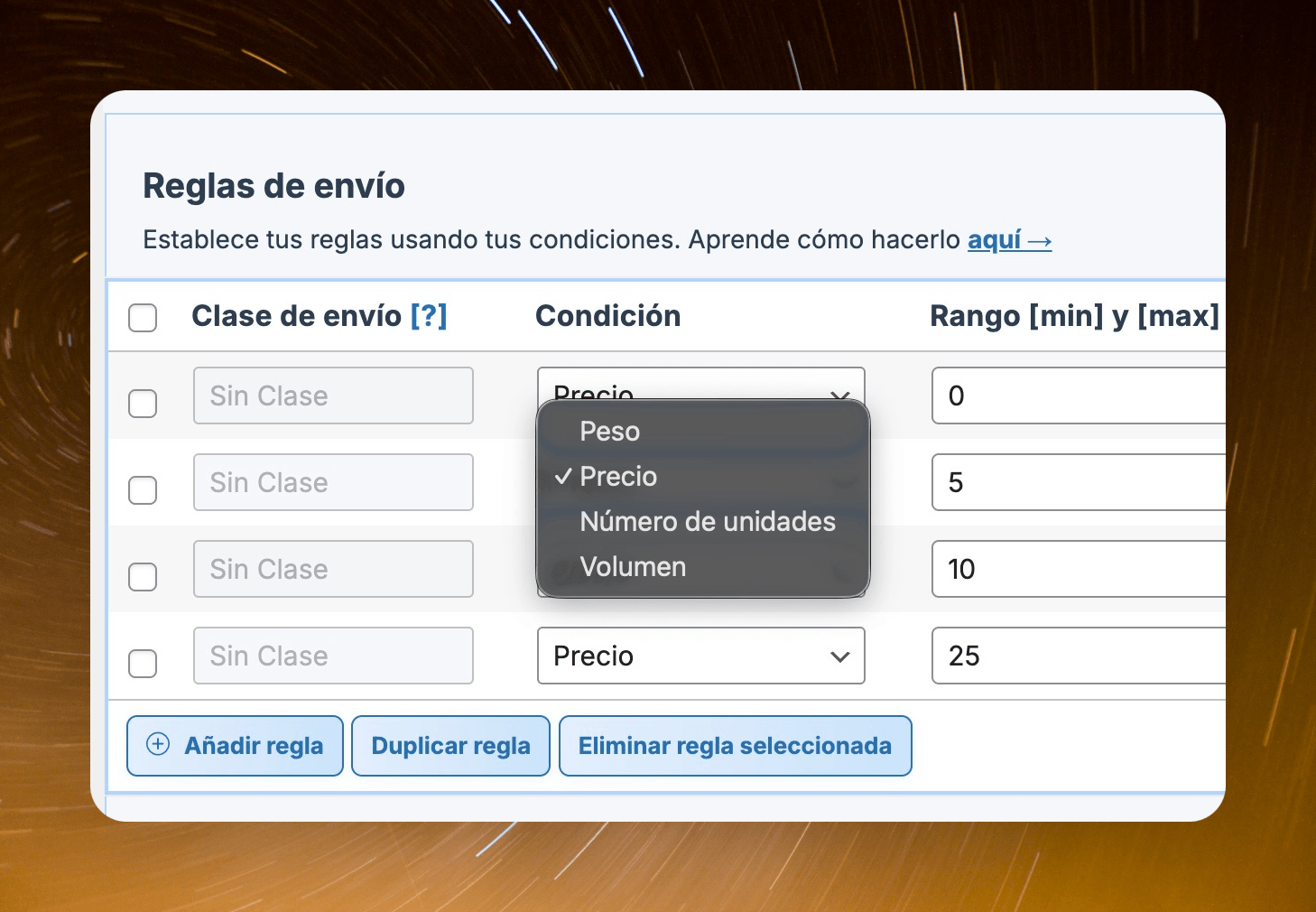Focus the range field showing 0
The width and height of the screenshot is (1316, 912).
[x=1078, y=396]
